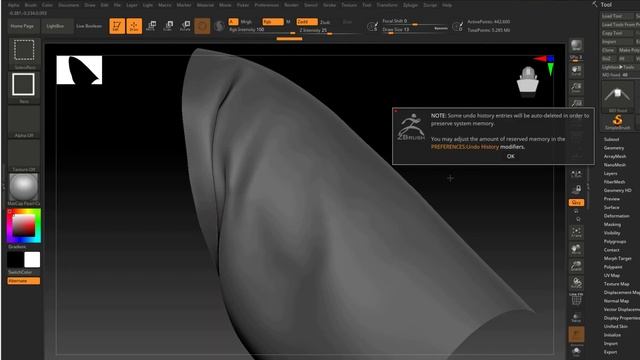Image resolution: width=640 pixels, height=360 pixels.
Task: Toggle the lock camera icon
Action: click(576, 189)
